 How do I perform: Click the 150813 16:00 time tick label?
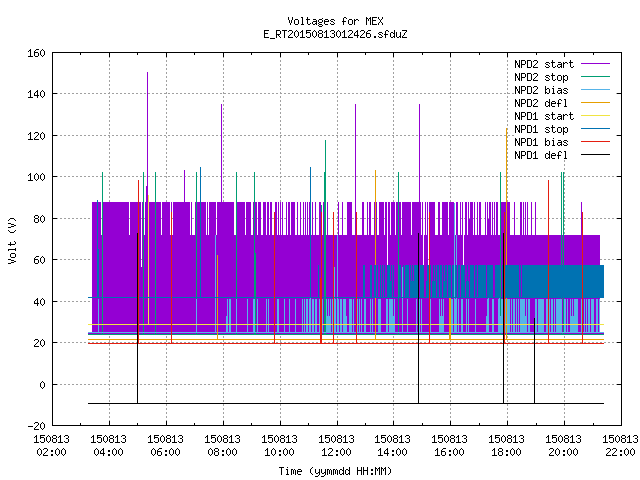pyautogui.click(x=449, y=445)
